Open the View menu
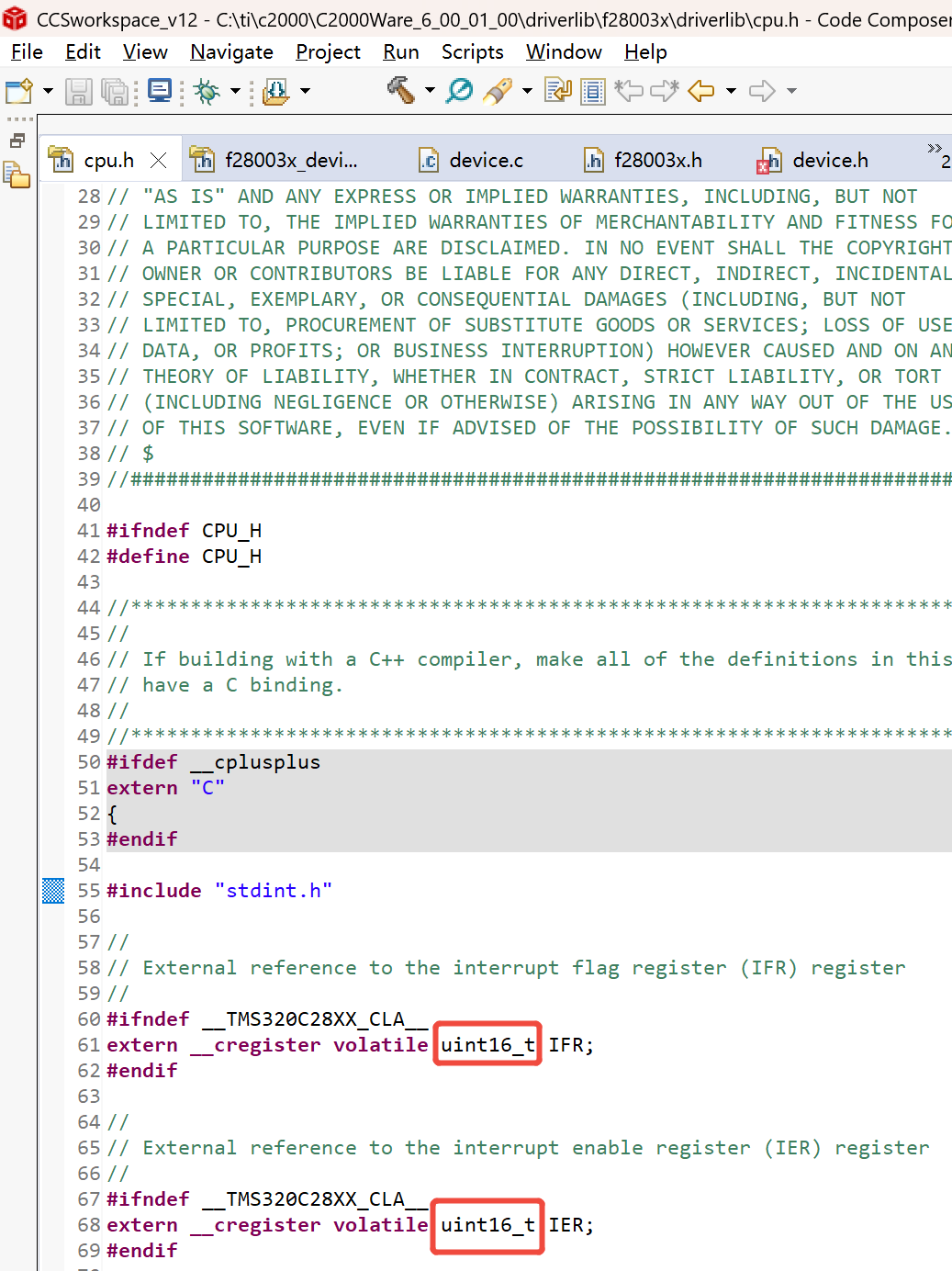The width and height of the screenshot is (952, 1271). (145, 52)
